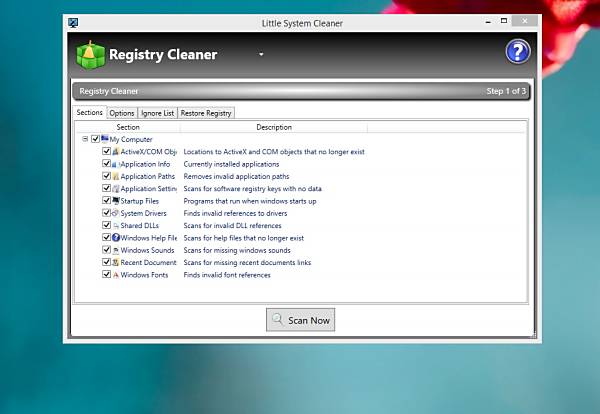Click the Application Paths row icon
Viewport: 600px width, 414px height.
[116, 176]
